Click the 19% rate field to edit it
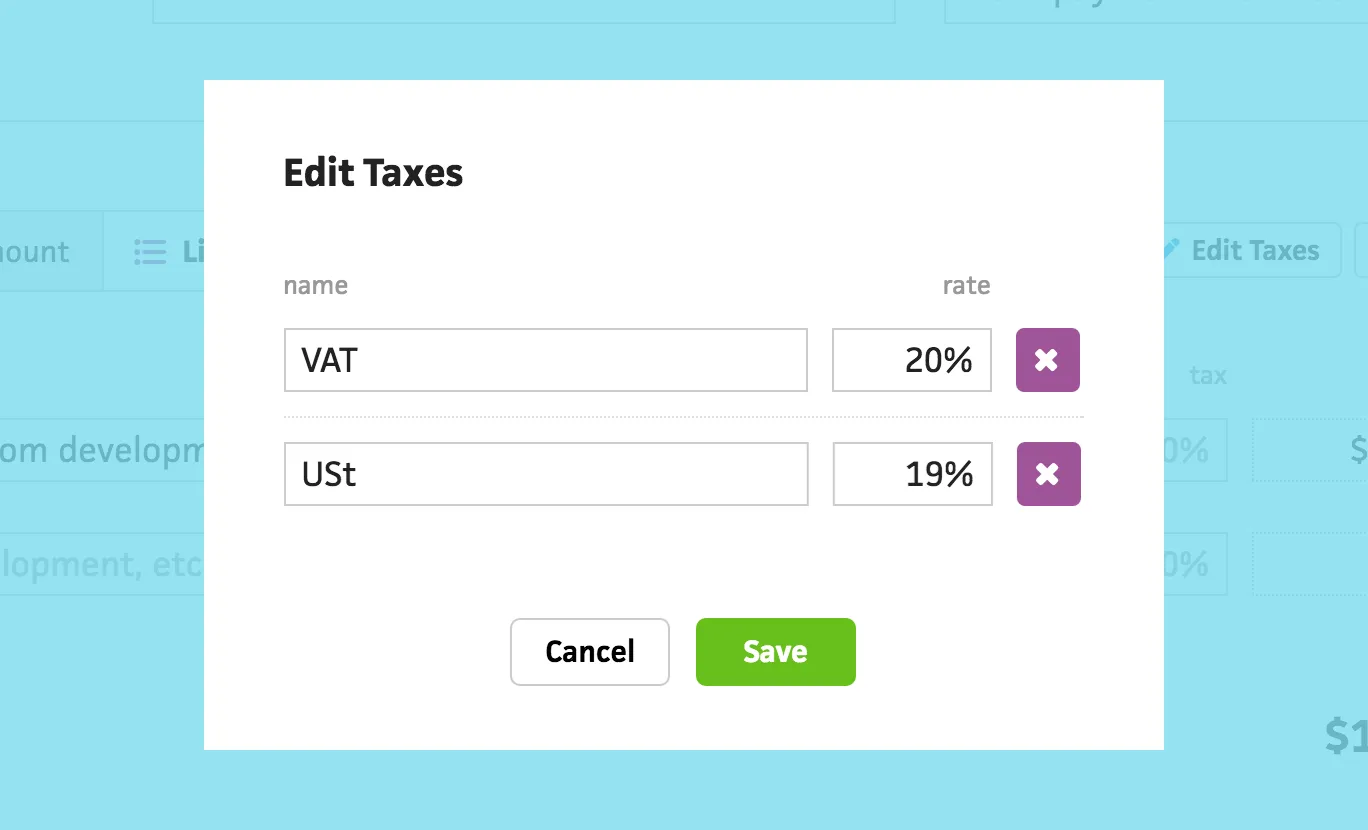 pos(912,474)
